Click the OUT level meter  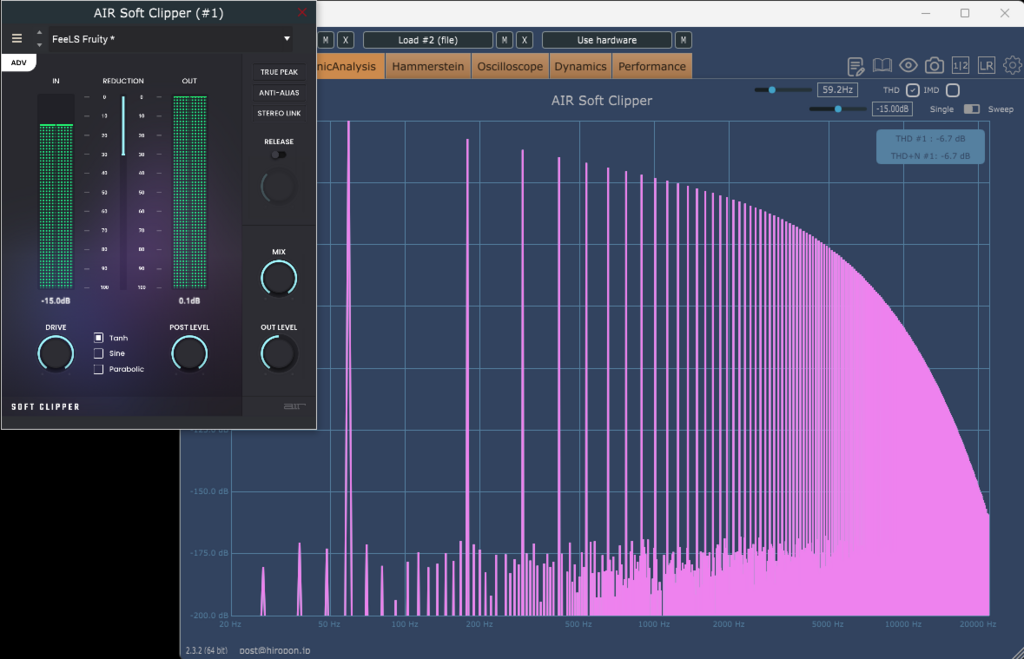click(x=189, y=191)
